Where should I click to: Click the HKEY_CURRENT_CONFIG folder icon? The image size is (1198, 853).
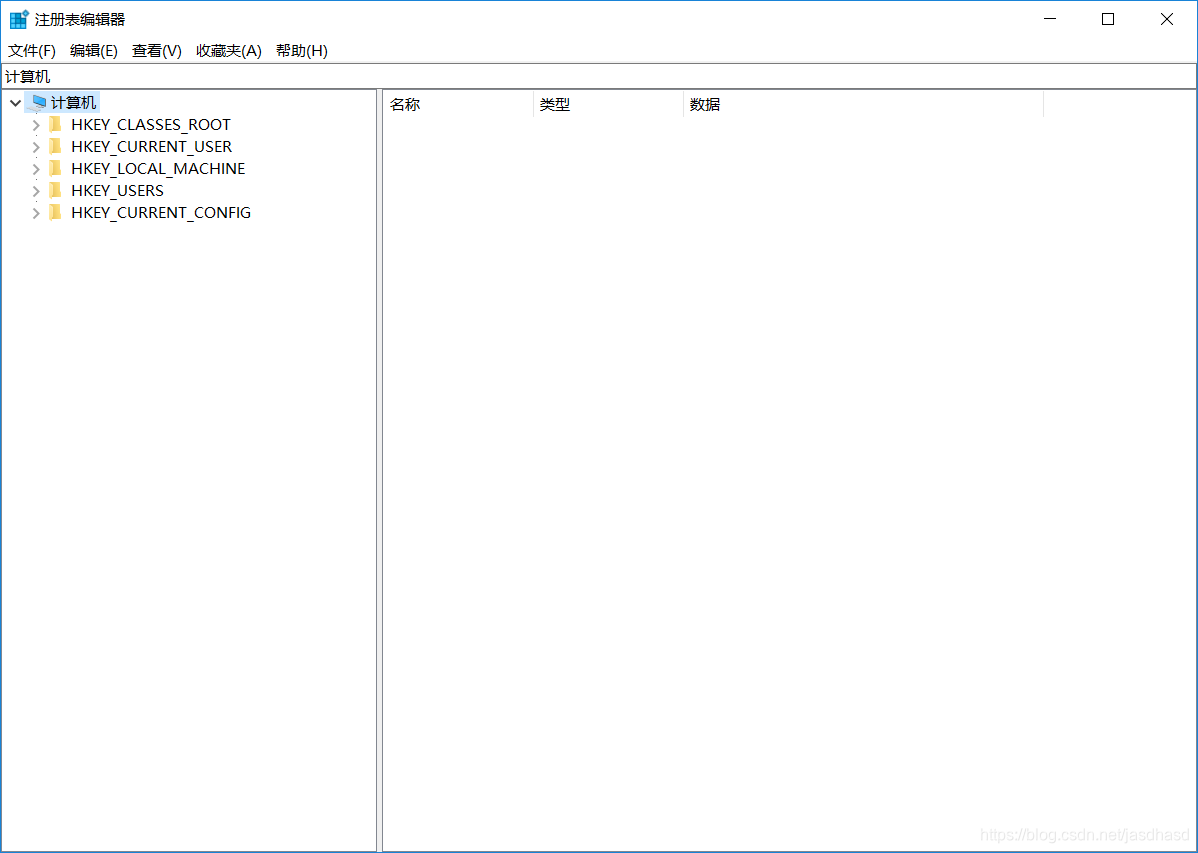coord(55,212)
